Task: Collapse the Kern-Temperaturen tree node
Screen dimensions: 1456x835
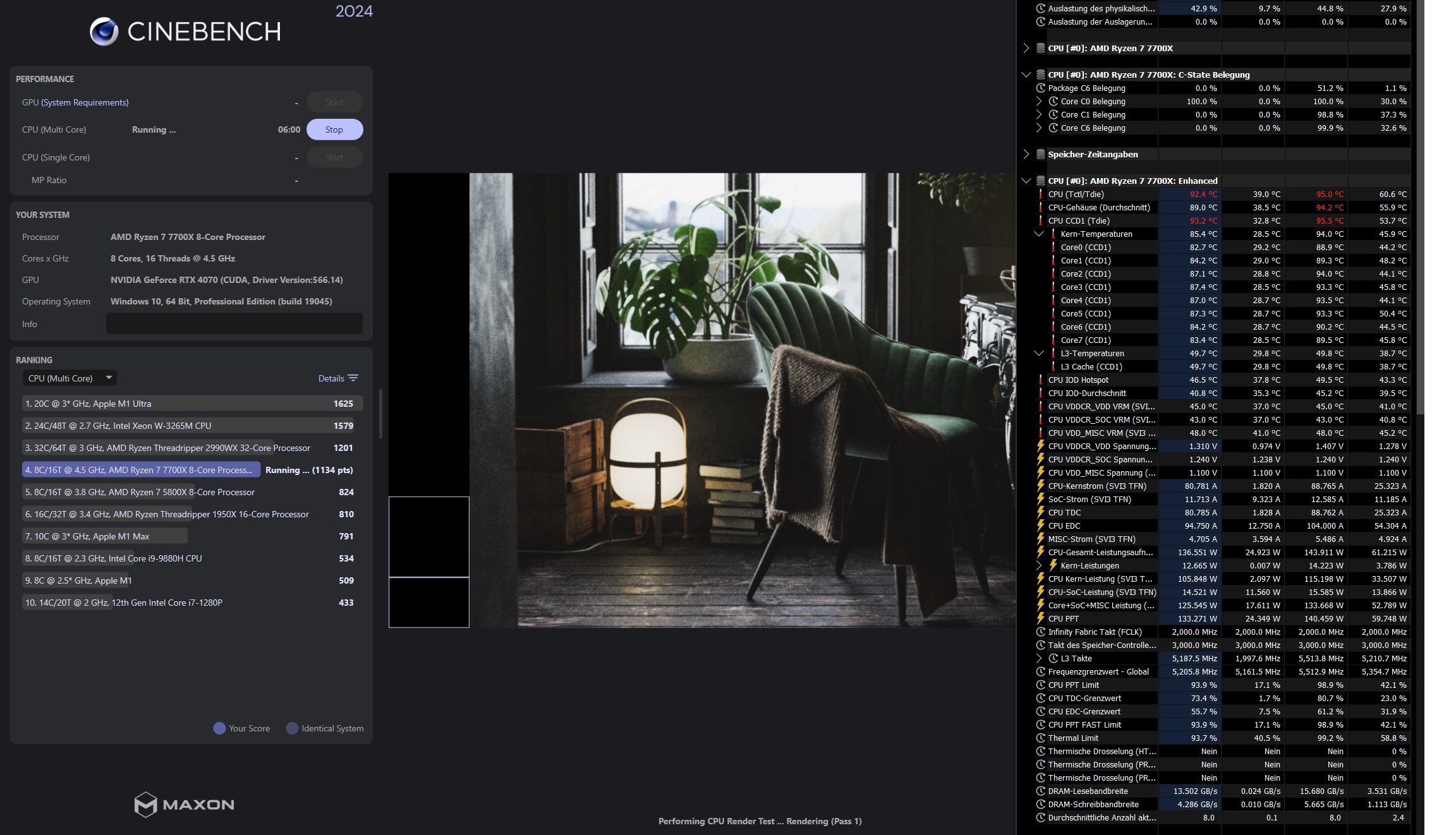Action: [1038, 234]
